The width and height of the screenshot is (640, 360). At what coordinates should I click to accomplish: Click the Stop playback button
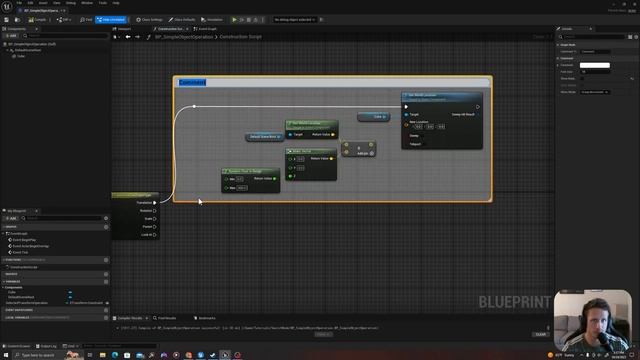point(249,20)
